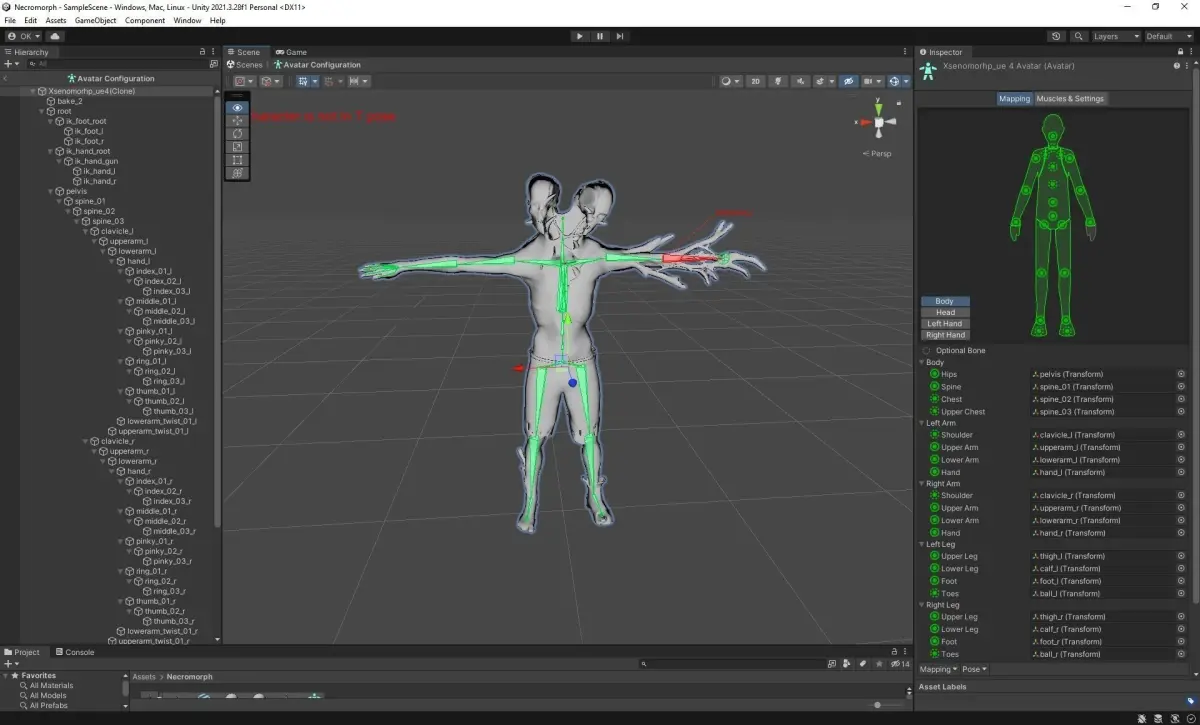Click the Play button
This screenshot has width=1200, height=725.
(579, 36)
